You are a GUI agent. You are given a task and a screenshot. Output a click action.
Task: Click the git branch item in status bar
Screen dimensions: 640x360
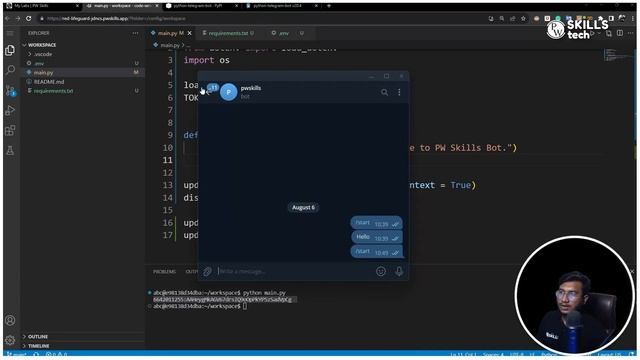[x=17, y=354]
